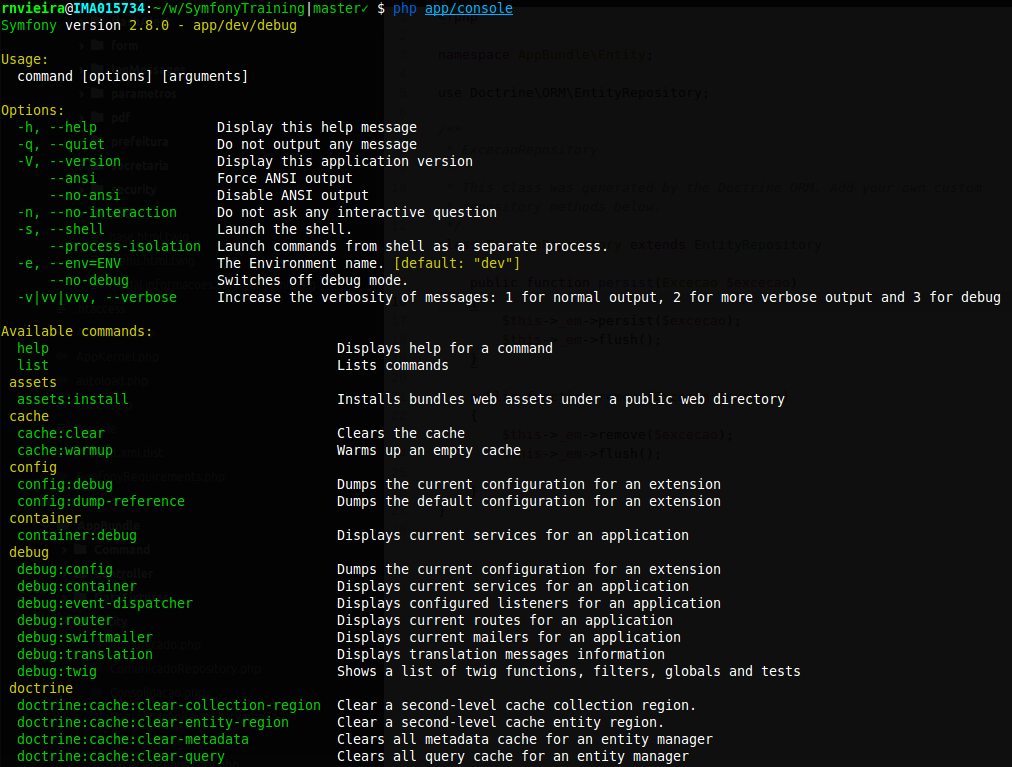Click 'Warms up an empty cache' description
Image resolution: width=1012 pixels, height=767 pixels.
pos(429,450)
